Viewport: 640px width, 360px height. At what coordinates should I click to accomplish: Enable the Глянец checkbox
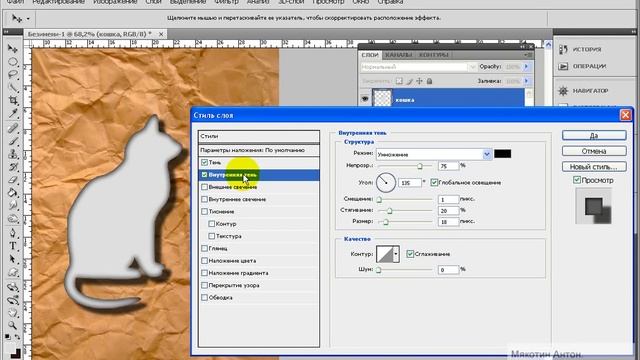204,248
